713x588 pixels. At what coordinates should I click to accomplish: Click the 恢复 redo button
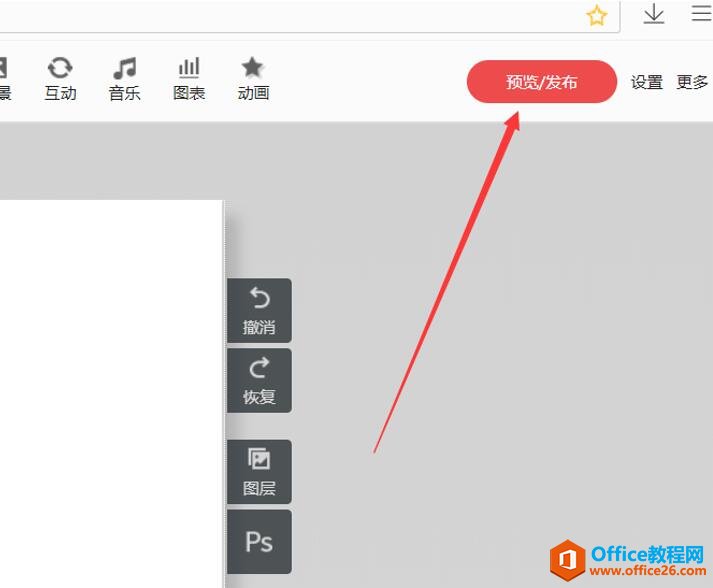(x=259, y=381)
